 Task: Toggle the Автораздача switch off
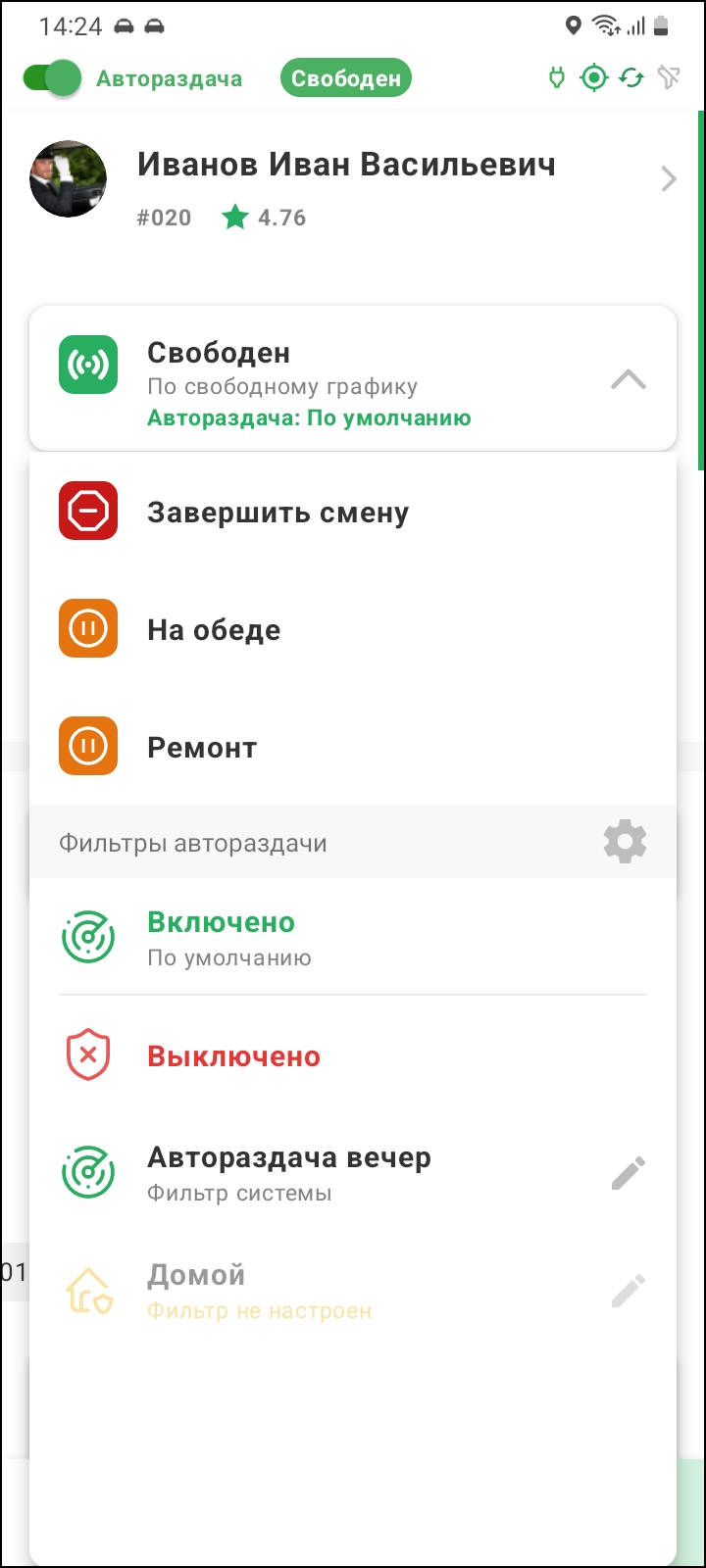pyautogui.click(x=52, y=78)
